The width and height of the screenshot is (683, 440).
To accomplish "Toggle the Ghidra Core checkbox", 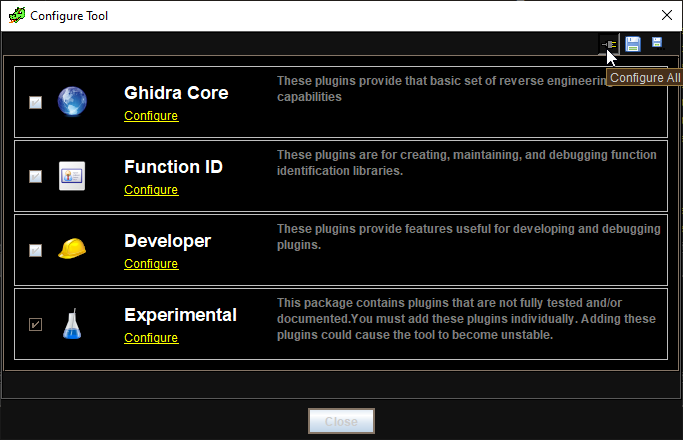I will click(35, 102).
